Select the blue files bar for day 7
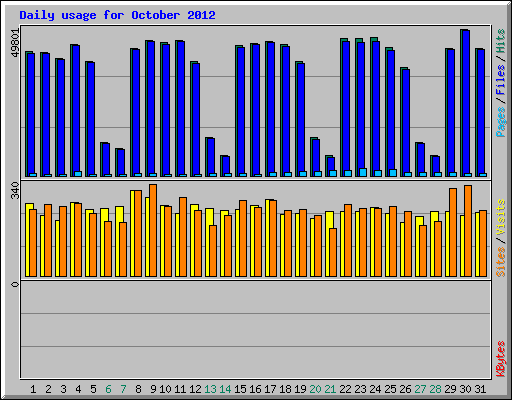Image resolution: width=512 pixels, height=400 pixels. pyautogui.click(x=121, y=163)
